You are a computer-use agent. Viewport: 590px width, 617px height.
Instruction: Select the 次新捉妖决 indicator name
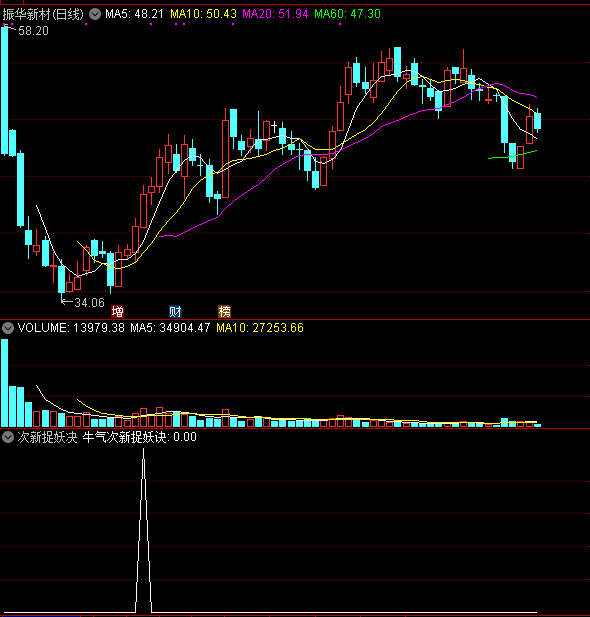click(x=47, y=437)
